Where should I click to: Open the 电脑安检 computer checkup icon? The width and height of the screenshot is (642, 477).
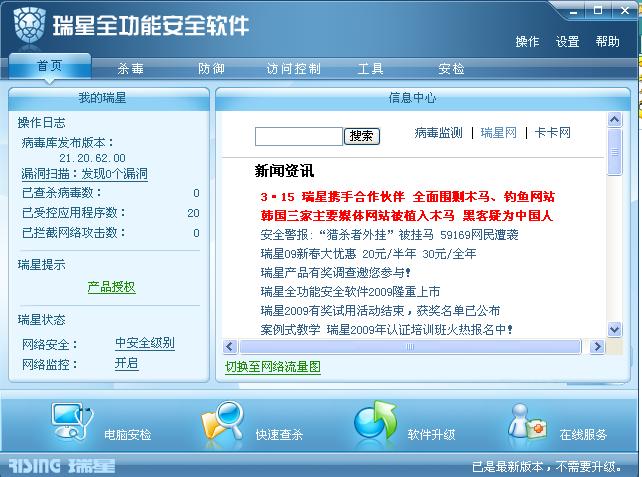(x=73, y=422)
